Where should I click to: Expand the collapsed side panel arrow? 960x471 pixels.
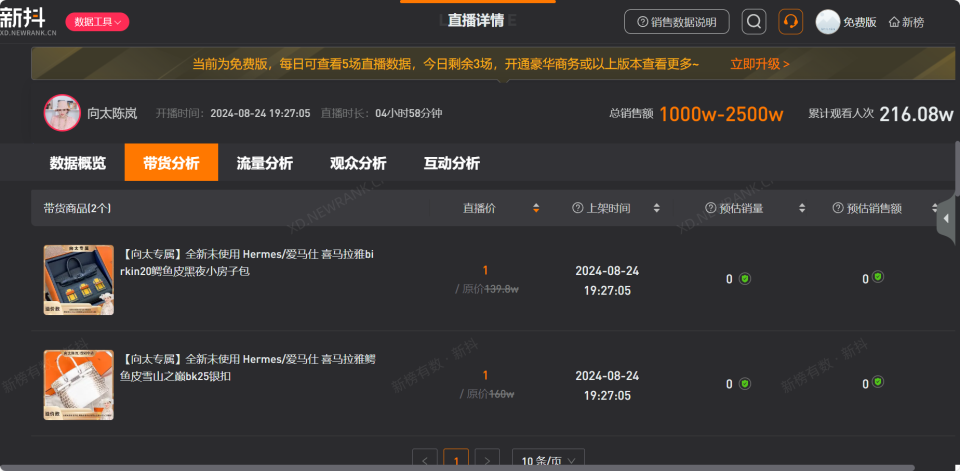click(947, 218)
